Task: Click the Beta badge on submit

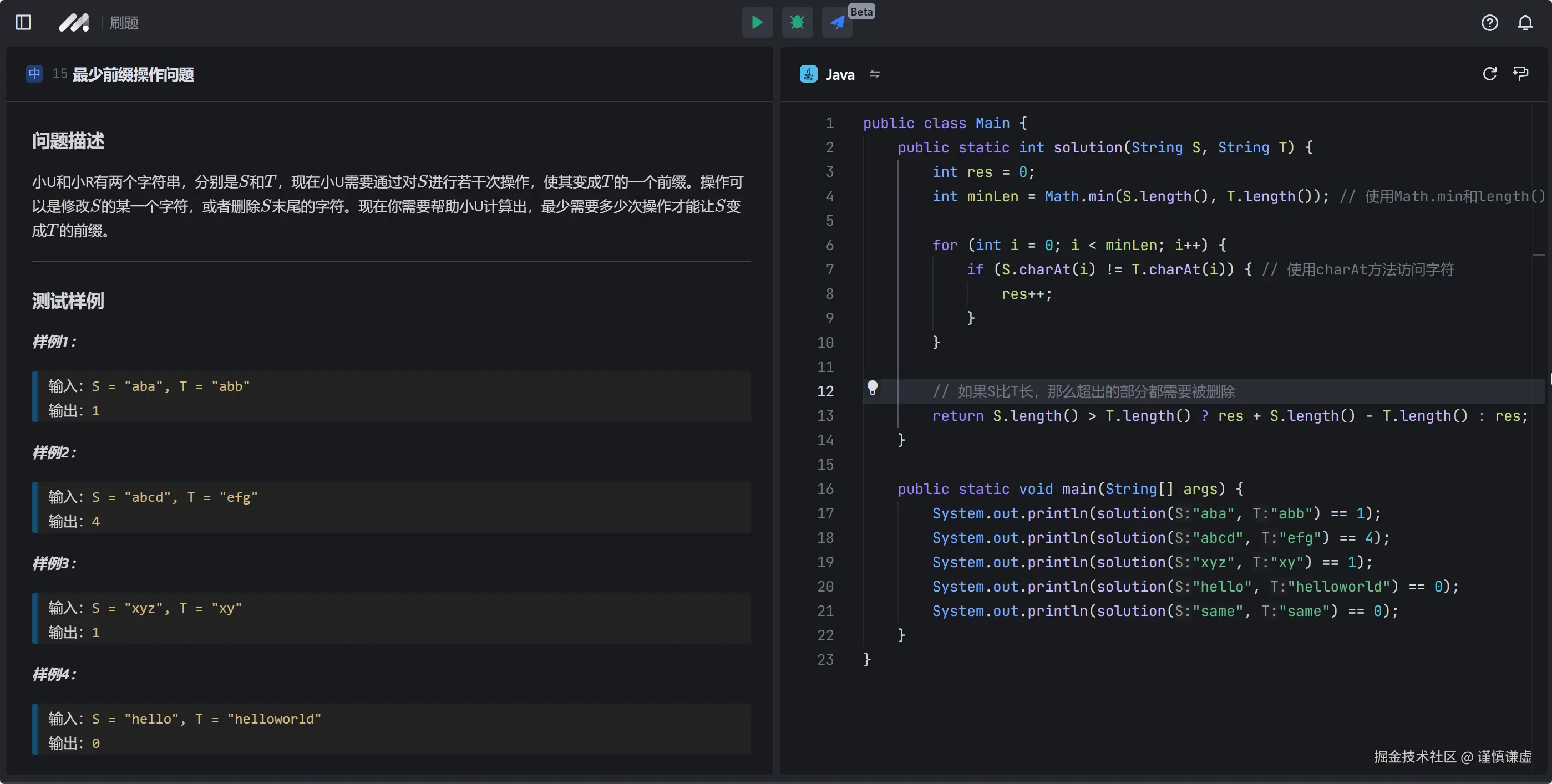Action: [x=861, y=12]
